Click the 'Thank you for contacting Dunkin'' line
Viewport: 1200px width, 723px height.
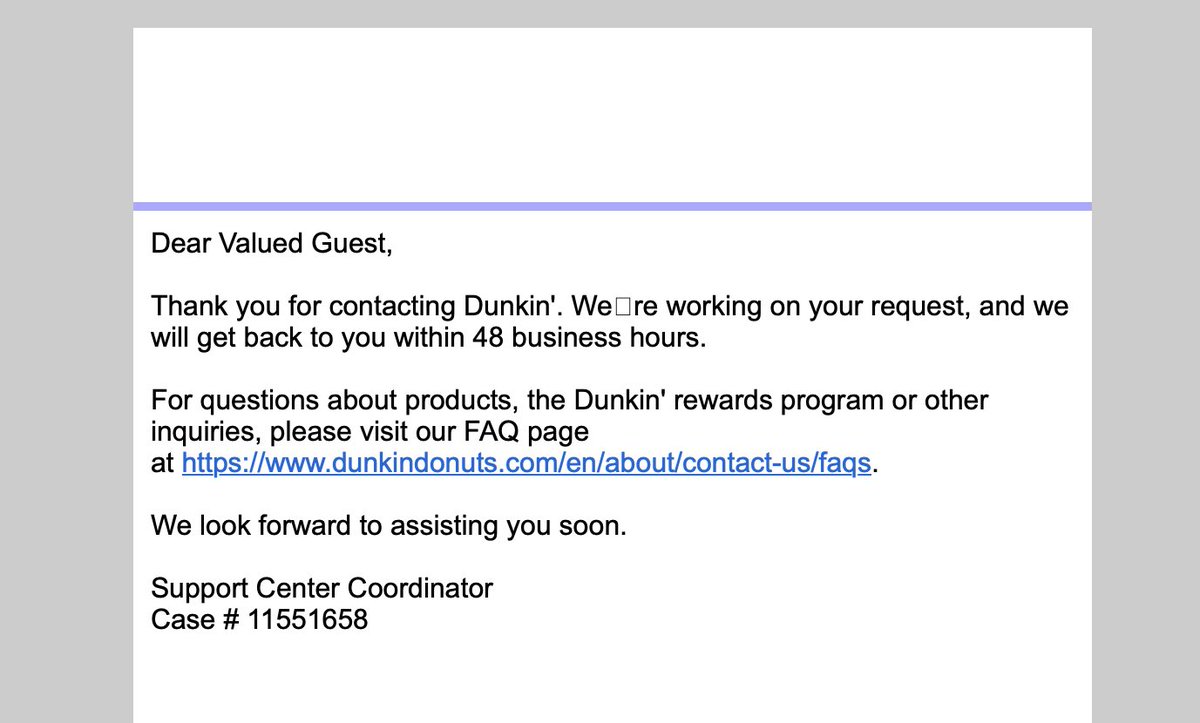pyautogui.click(x=610, y=306)
